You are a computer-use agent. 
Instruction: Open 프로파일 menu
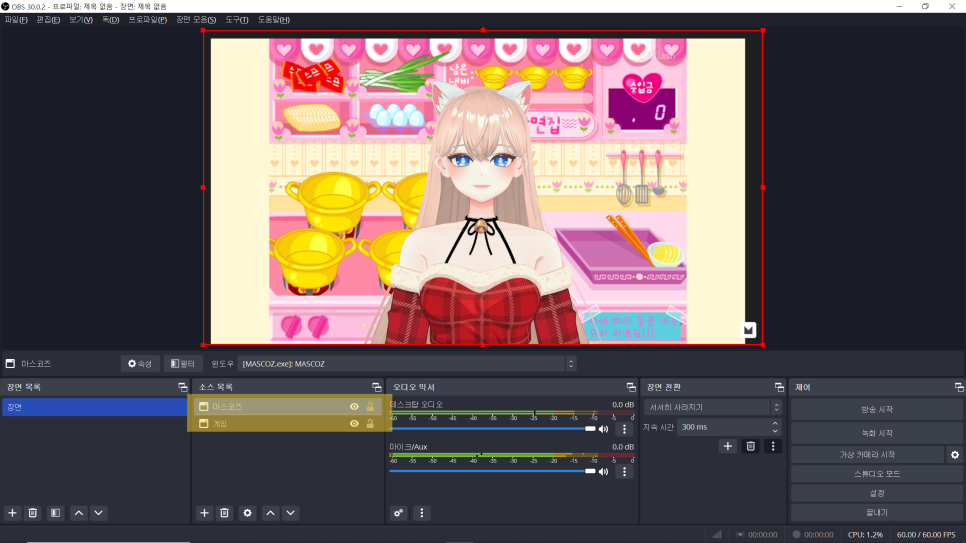(148, 20)
